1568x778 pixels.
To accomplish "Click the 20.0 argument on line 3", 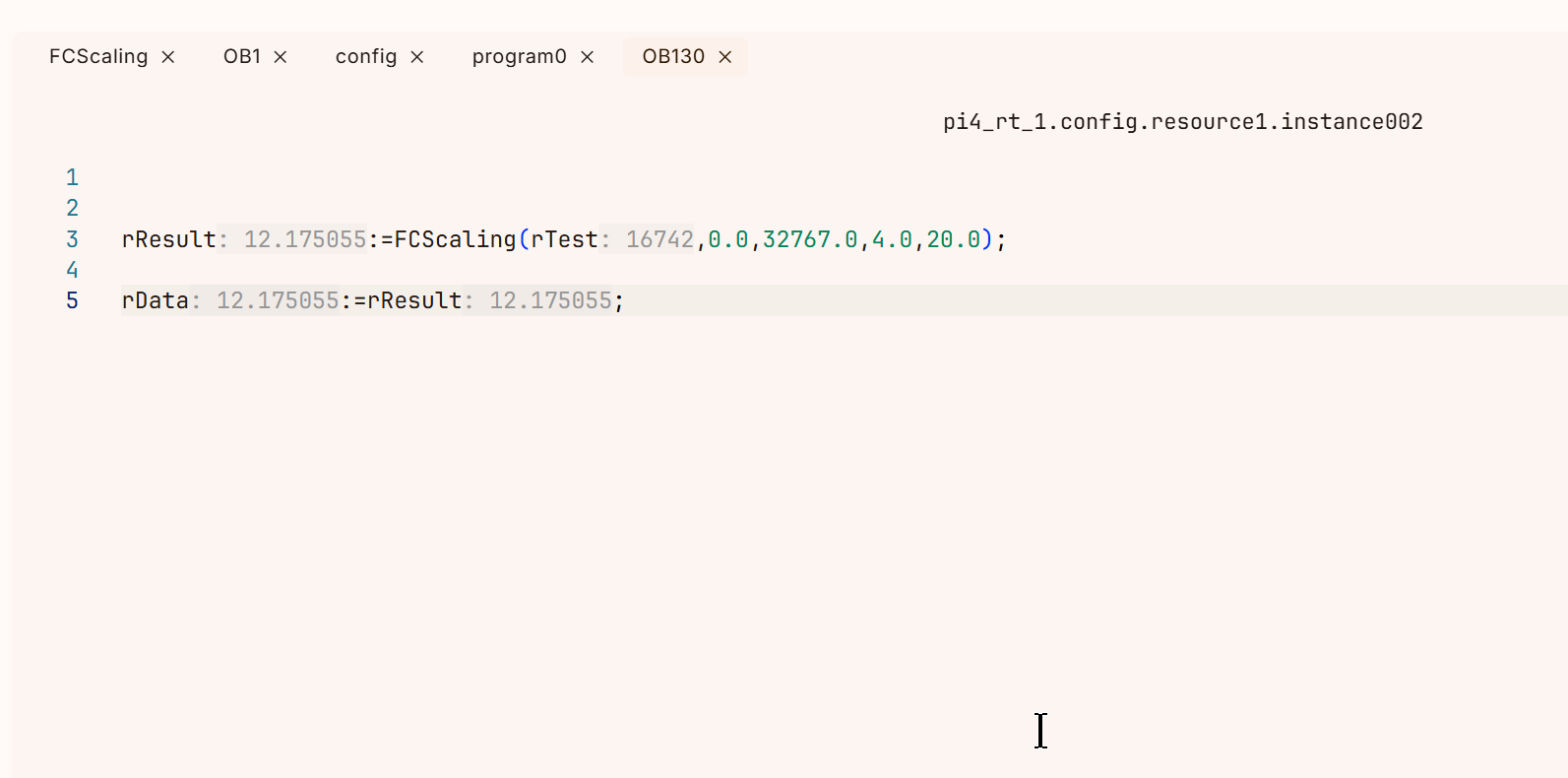I will (x=953, y=239).
